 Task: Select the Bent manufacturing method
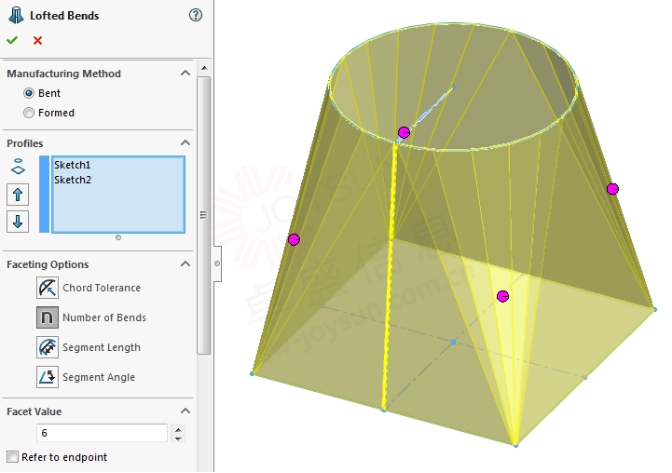pos(29,93)
